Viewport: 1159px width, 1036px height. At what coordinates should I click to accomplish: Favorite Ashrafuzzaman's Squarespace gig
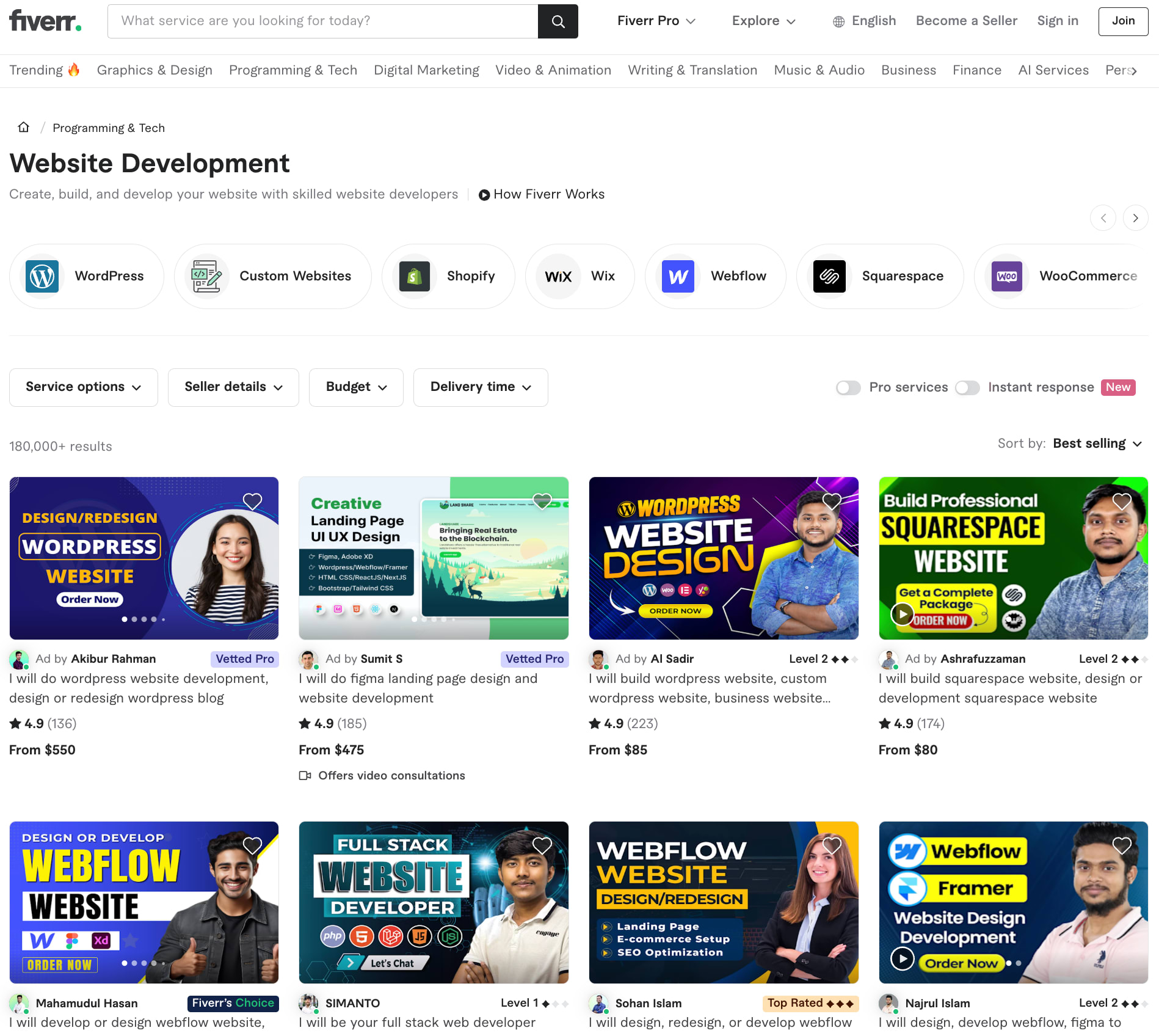(1122, 502)
